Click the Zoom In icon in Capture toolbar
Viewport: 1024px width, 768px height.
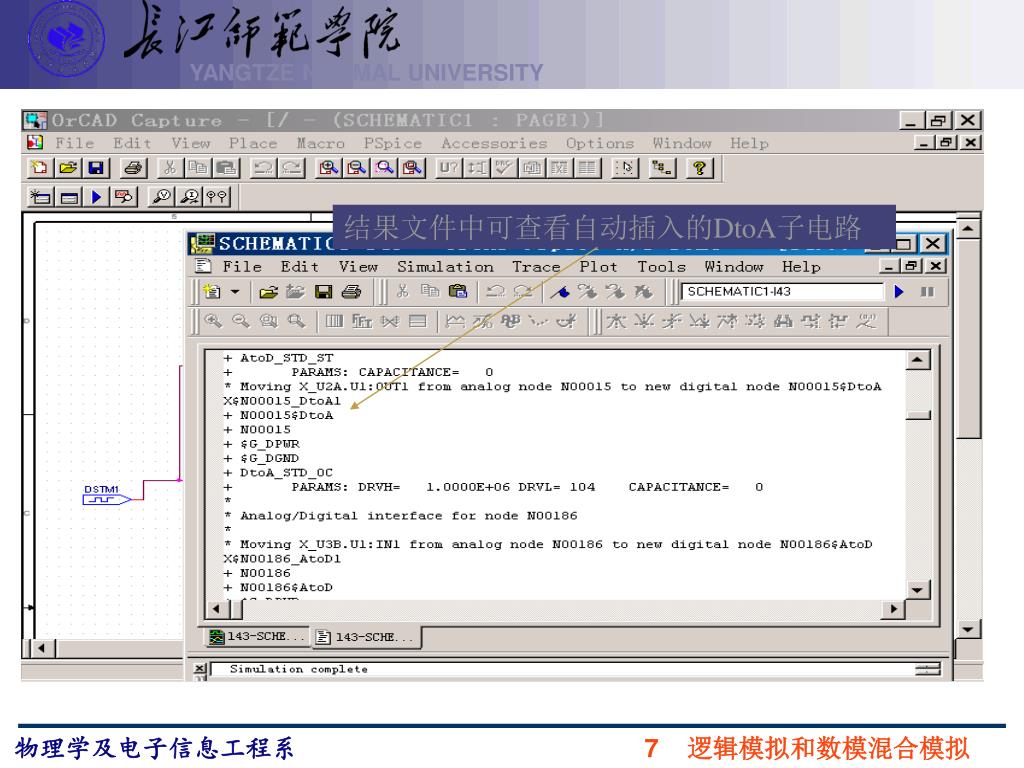[328, 168]
